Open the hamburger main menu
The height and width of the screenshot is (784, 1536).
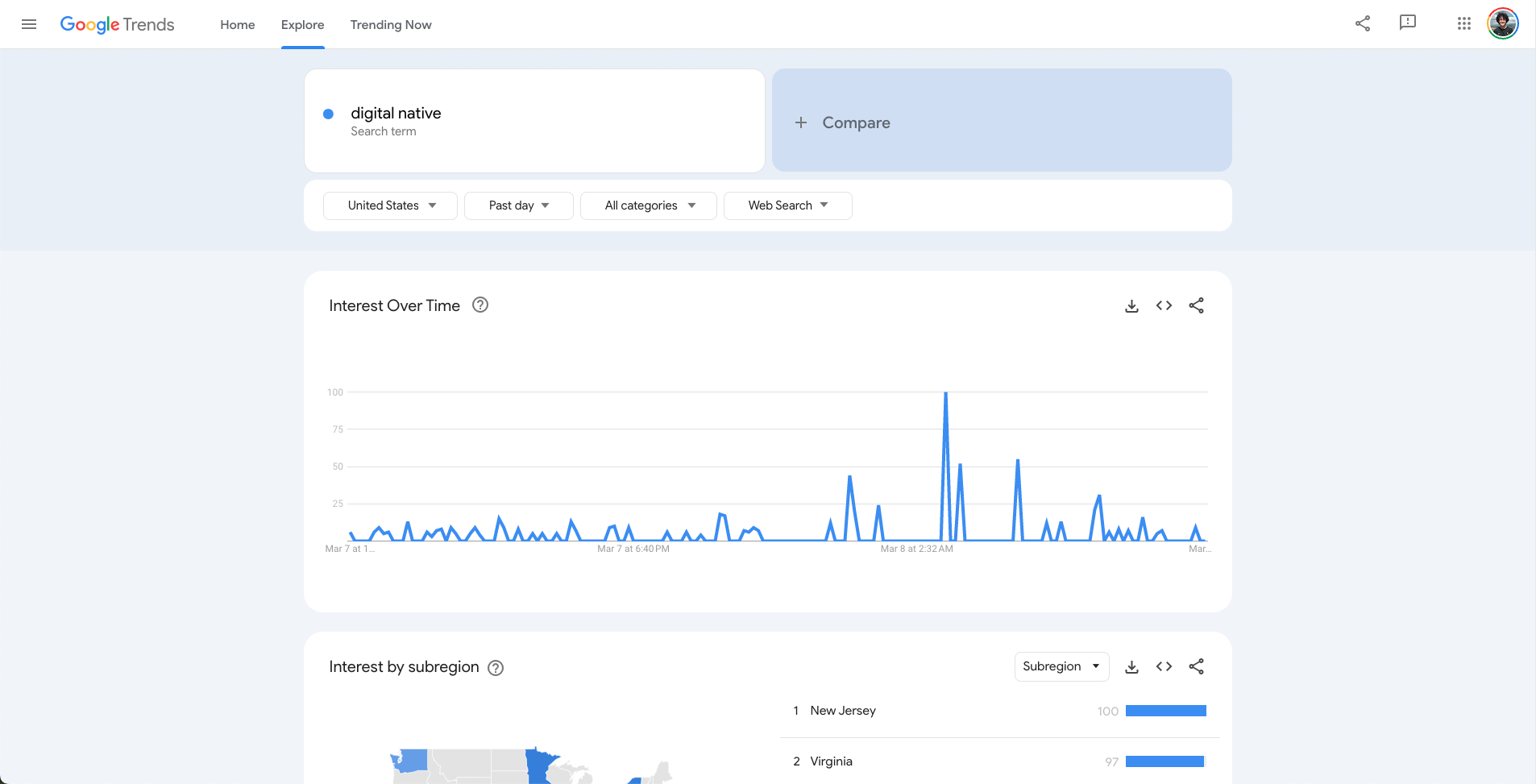click(29, 24)
